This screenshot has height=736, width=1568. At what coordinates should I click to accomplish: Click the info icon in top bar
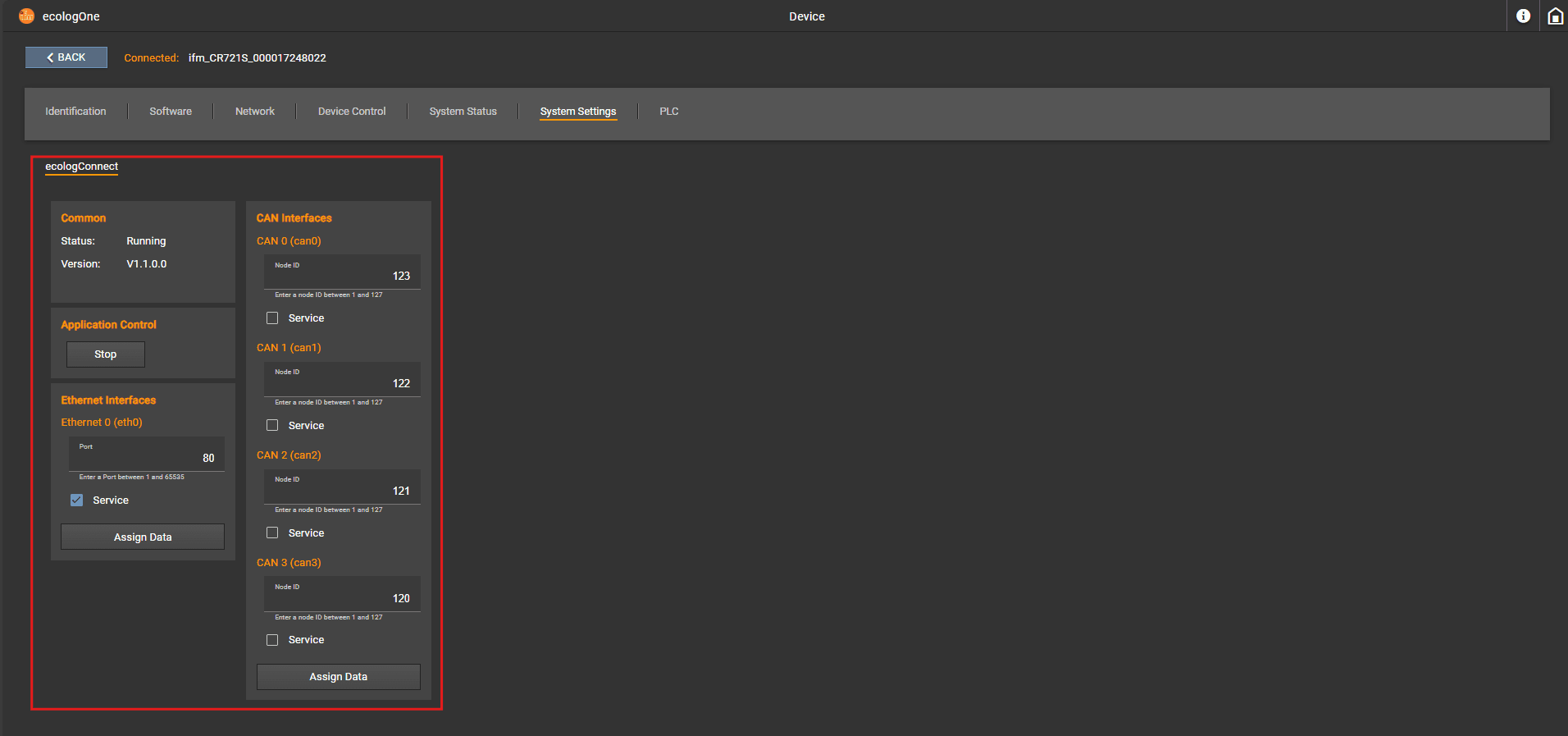click(1523, 16)
